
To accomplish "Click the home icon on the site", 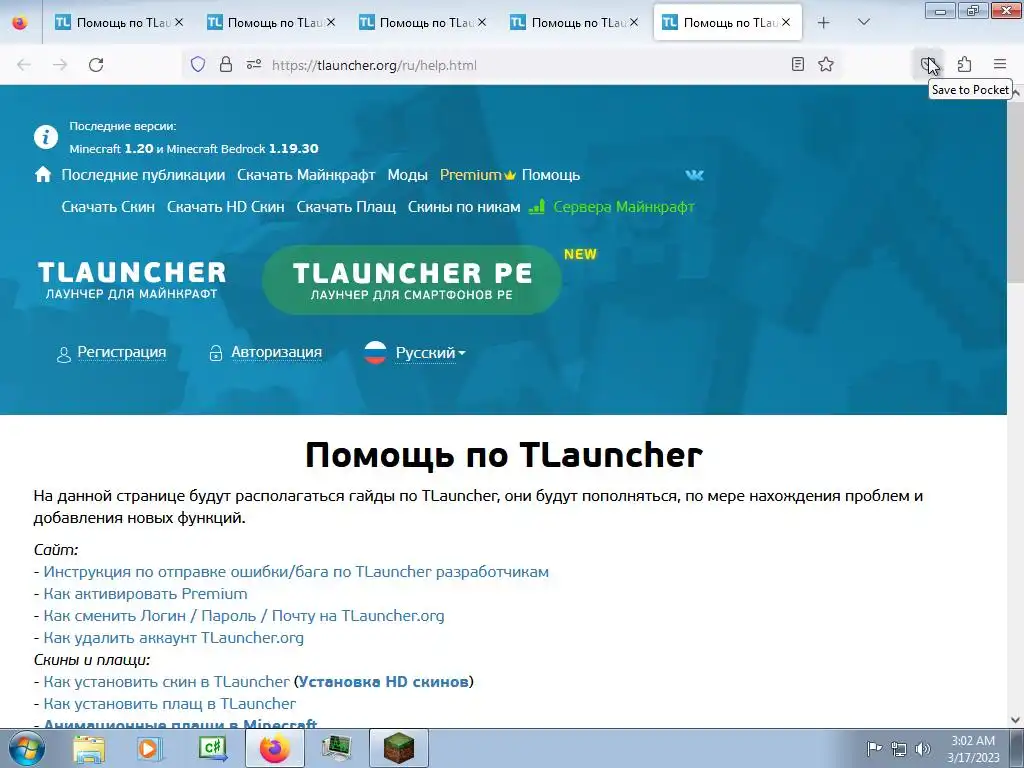I will [x=43, y=174].
